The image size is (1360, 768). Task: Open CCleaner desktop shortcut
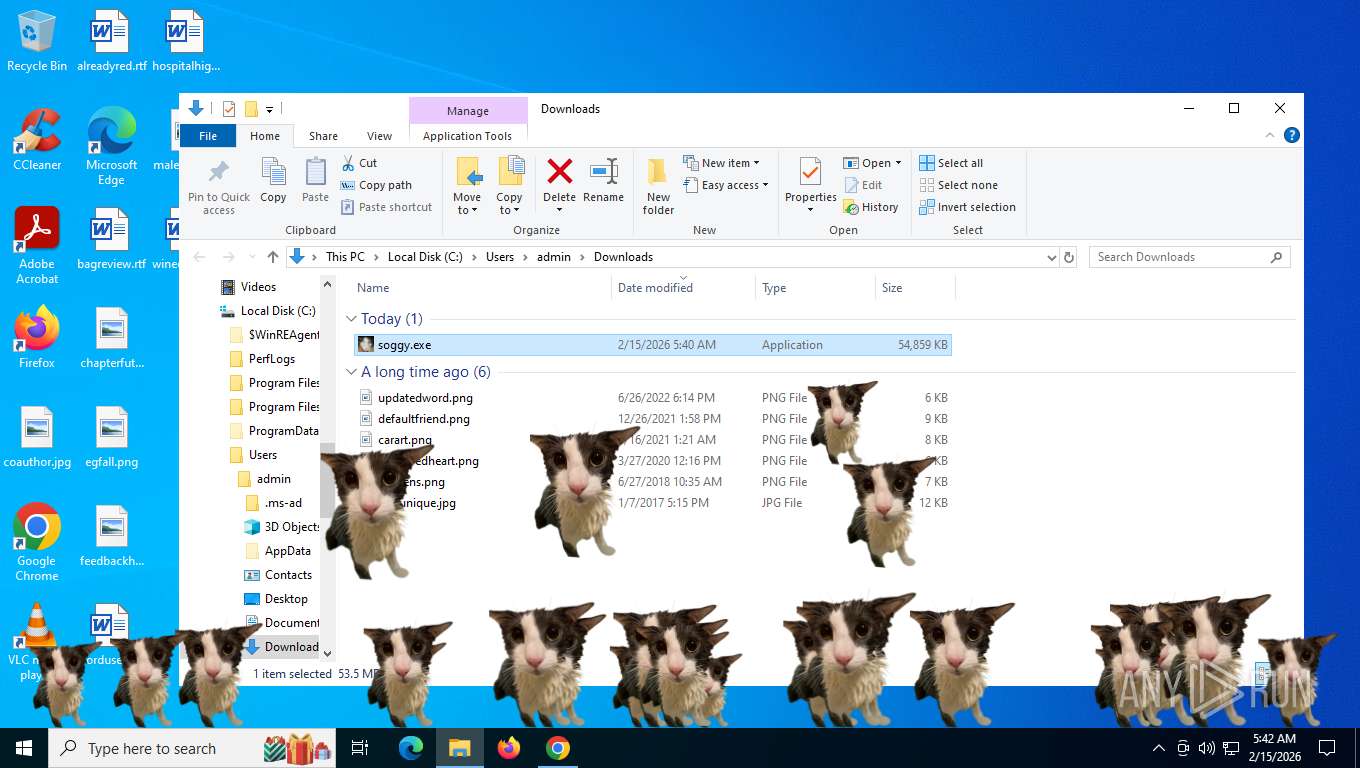click(x=37, y=140)
